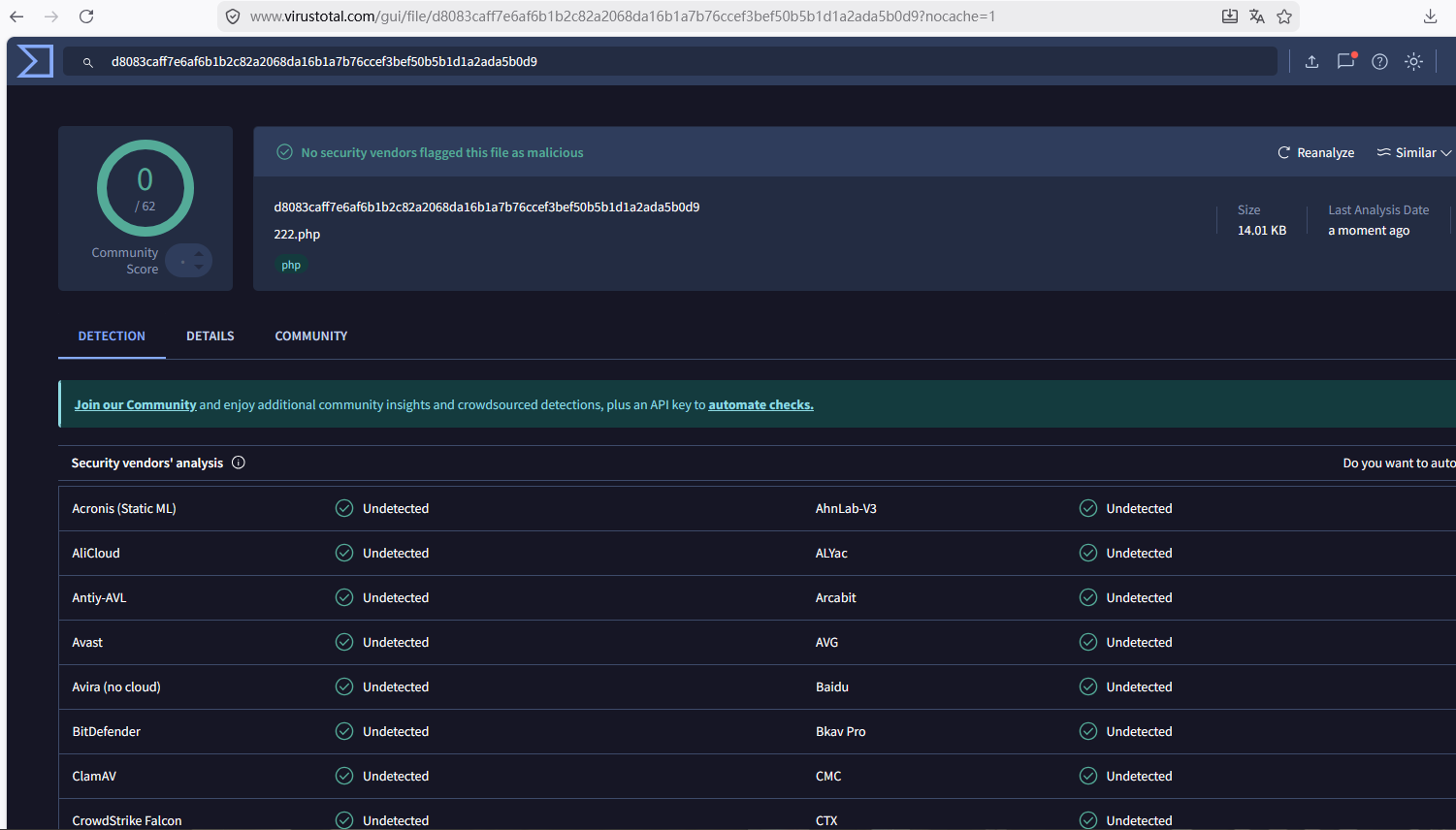Follow the Join our Community link
This screenshot has height=830, width=1456.
tap(136, 404)
